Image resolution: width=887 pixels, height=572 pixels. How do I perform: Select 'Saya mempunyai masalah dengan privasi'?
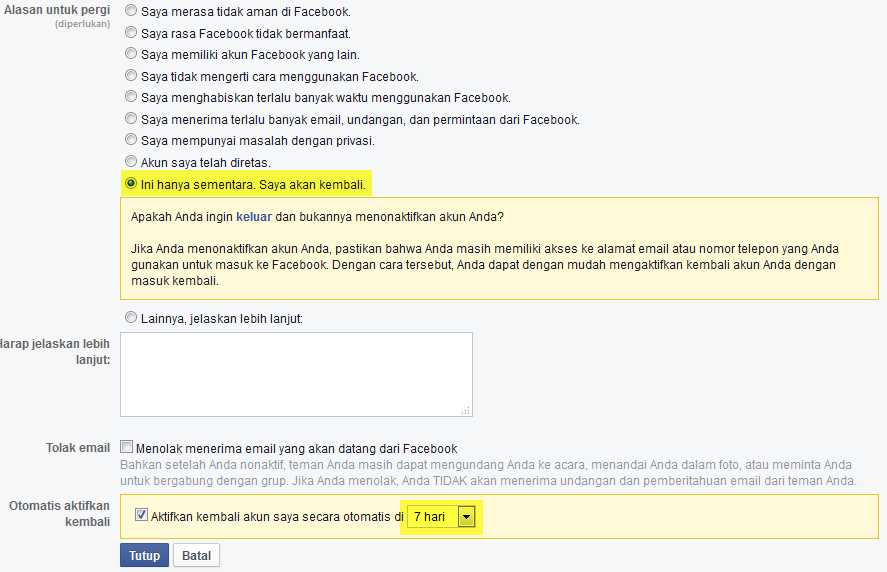tap(131, 140)
